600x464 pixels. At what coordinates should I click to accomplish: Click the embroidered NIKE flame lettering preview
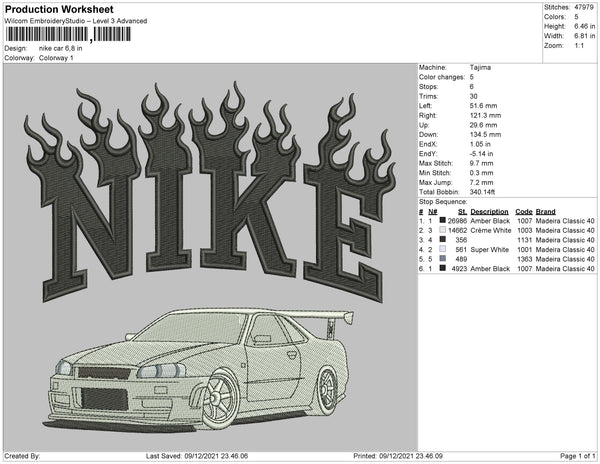point(210,191)
